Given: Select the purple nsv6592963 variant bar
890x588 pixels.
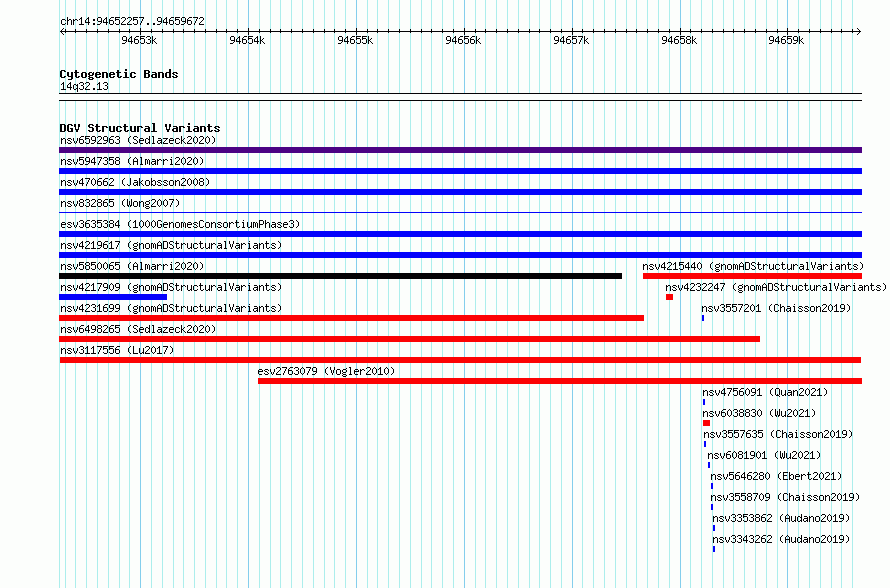Looking at the screenshot, I should [460, 150].
